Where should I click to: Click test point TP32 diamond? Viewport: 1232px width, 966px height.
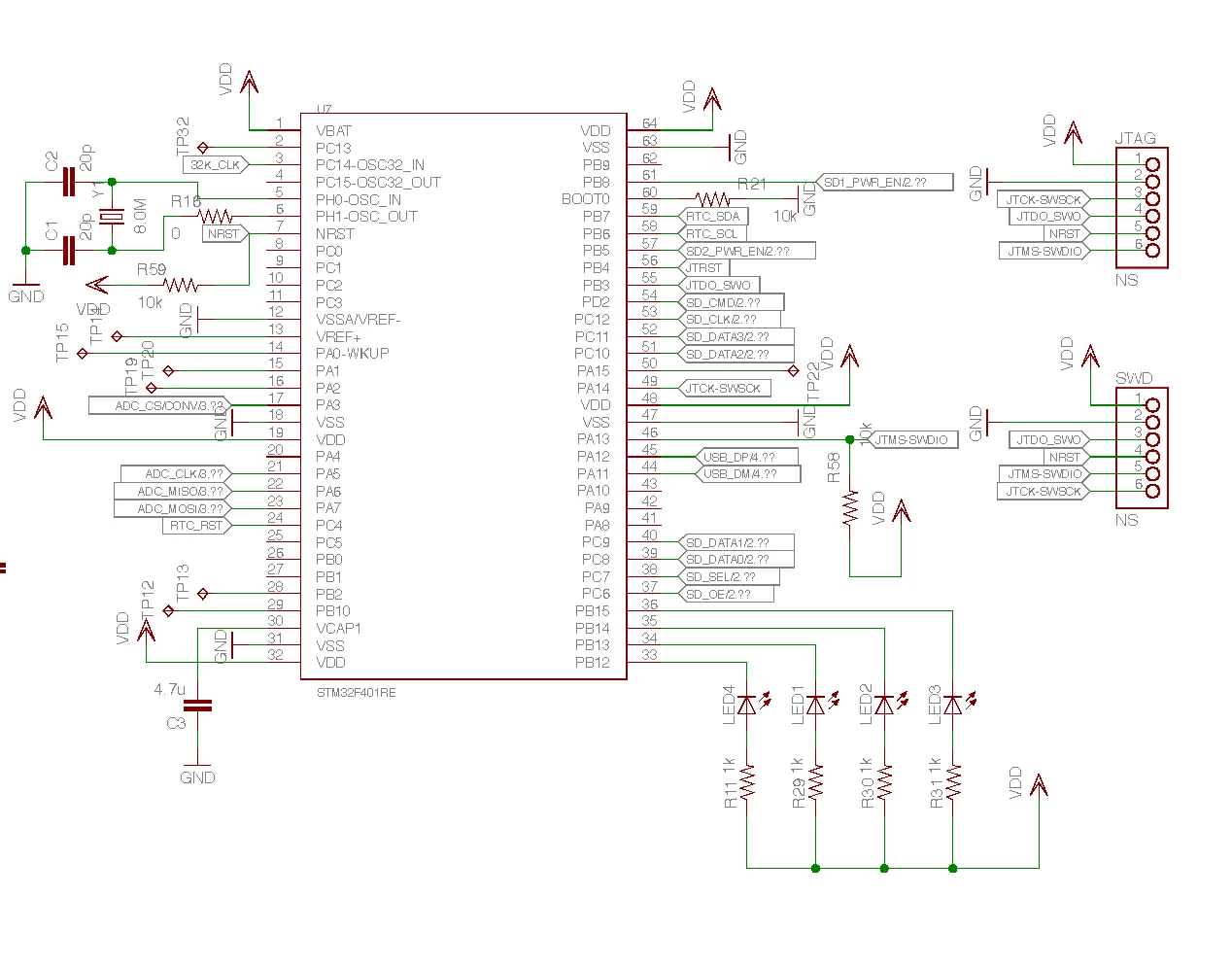203,148
